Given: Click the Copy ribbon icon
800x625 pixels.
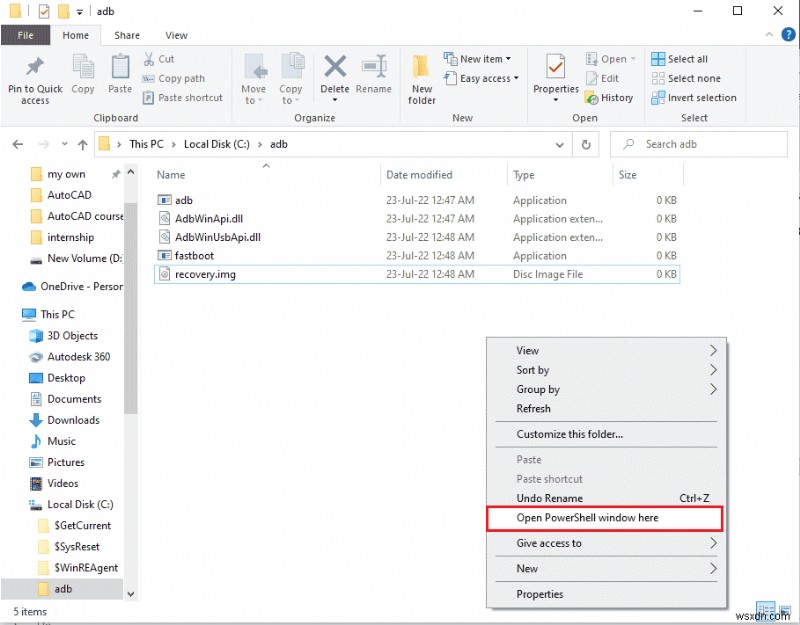Looking at the screenshot, I should coord(83,67).
